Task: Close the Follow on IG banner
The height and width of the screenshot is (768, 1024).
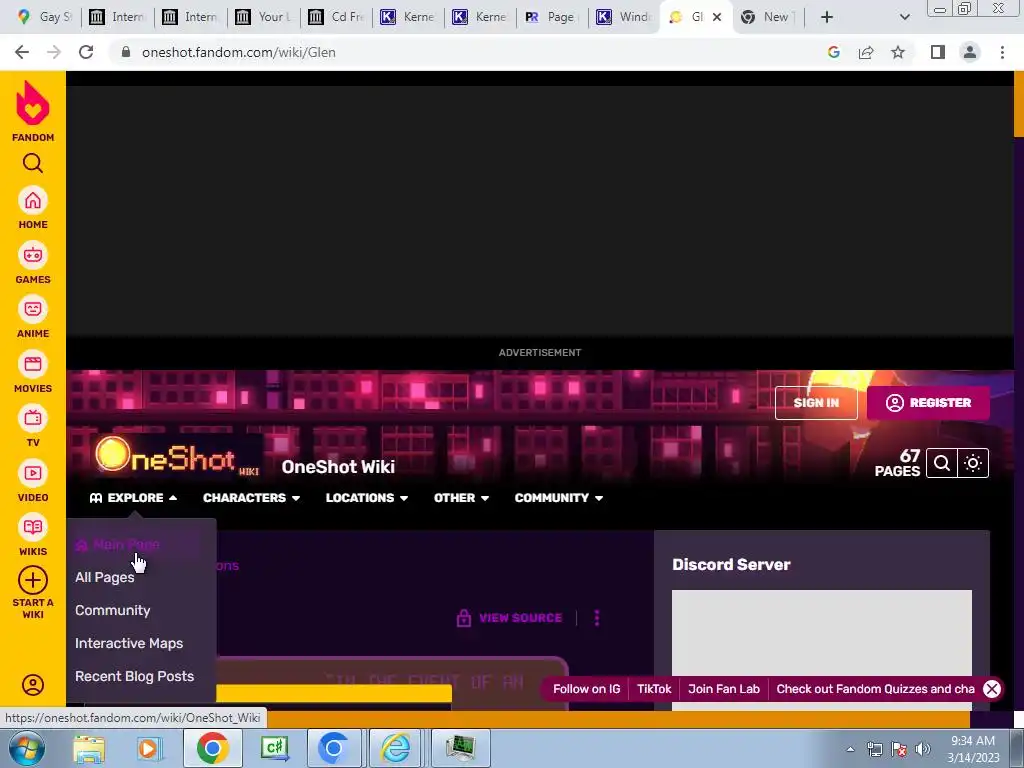Action: pos(992,688)
